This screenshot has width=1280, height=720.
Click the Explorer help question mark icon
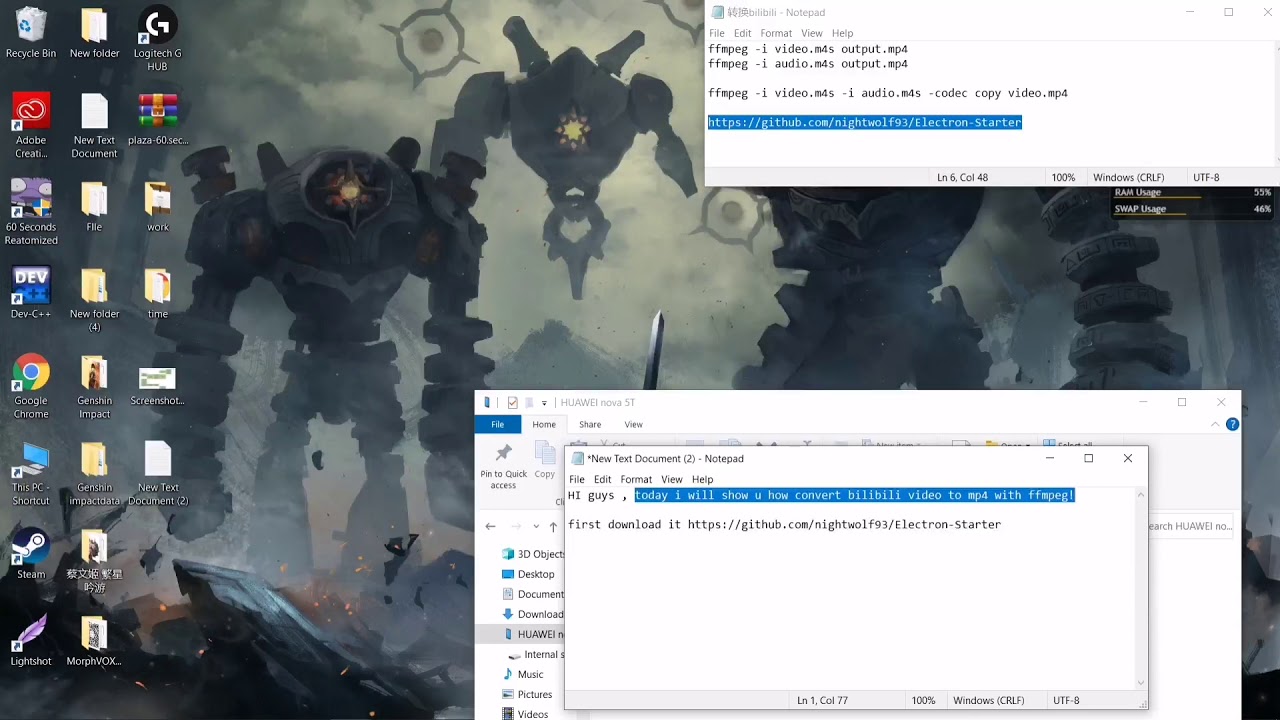tap(1233, 424)
